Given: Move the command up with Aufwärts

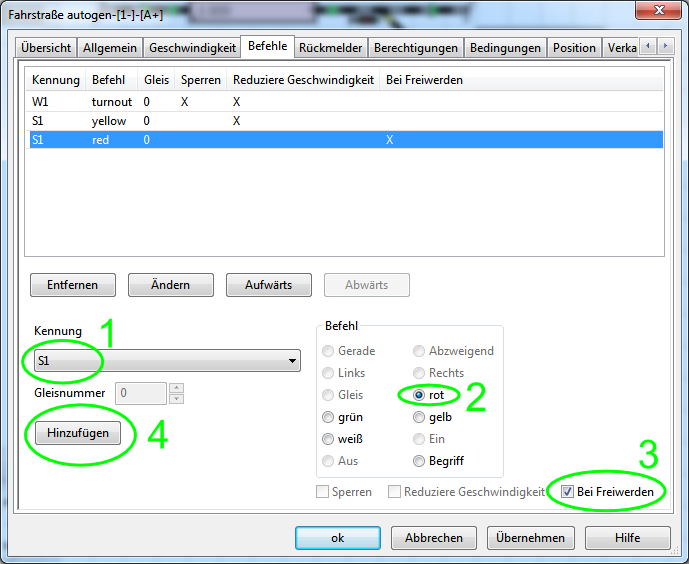Looking at the screenshot, I should (268, 285).
